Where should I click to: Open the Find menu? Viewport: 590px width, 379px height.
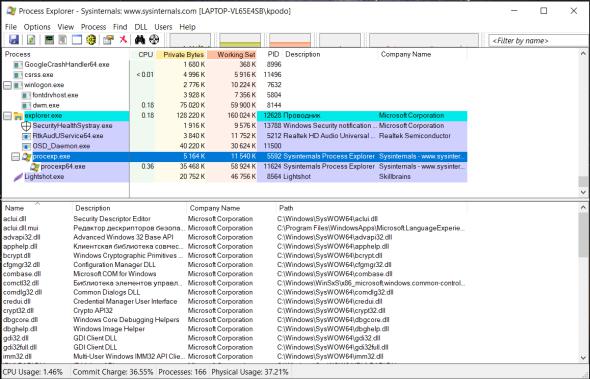coord(120,27)
